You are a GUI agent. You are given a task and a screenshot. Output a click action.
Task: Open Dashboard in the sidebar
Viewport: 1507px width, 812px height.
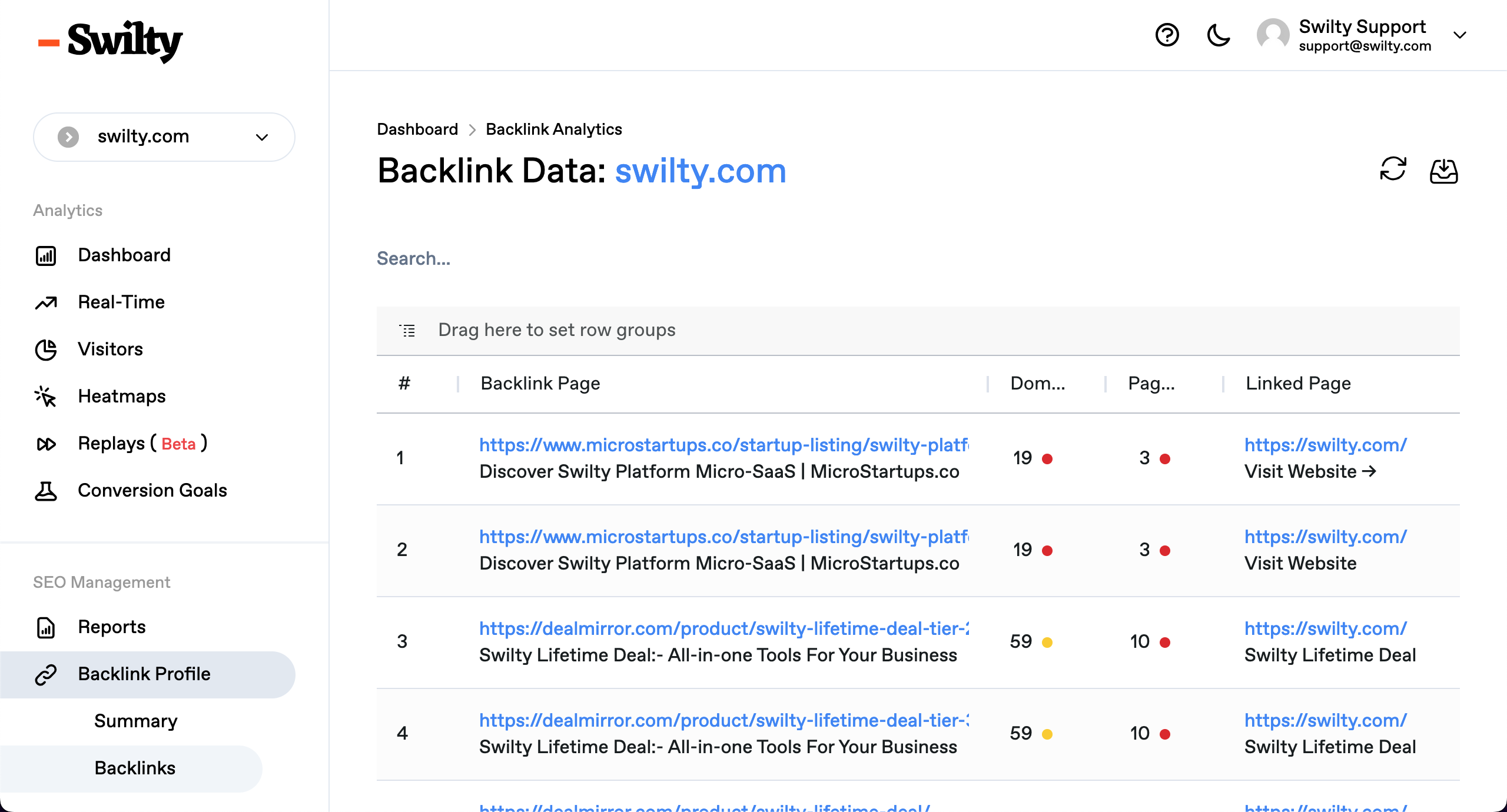click(124, 255)
